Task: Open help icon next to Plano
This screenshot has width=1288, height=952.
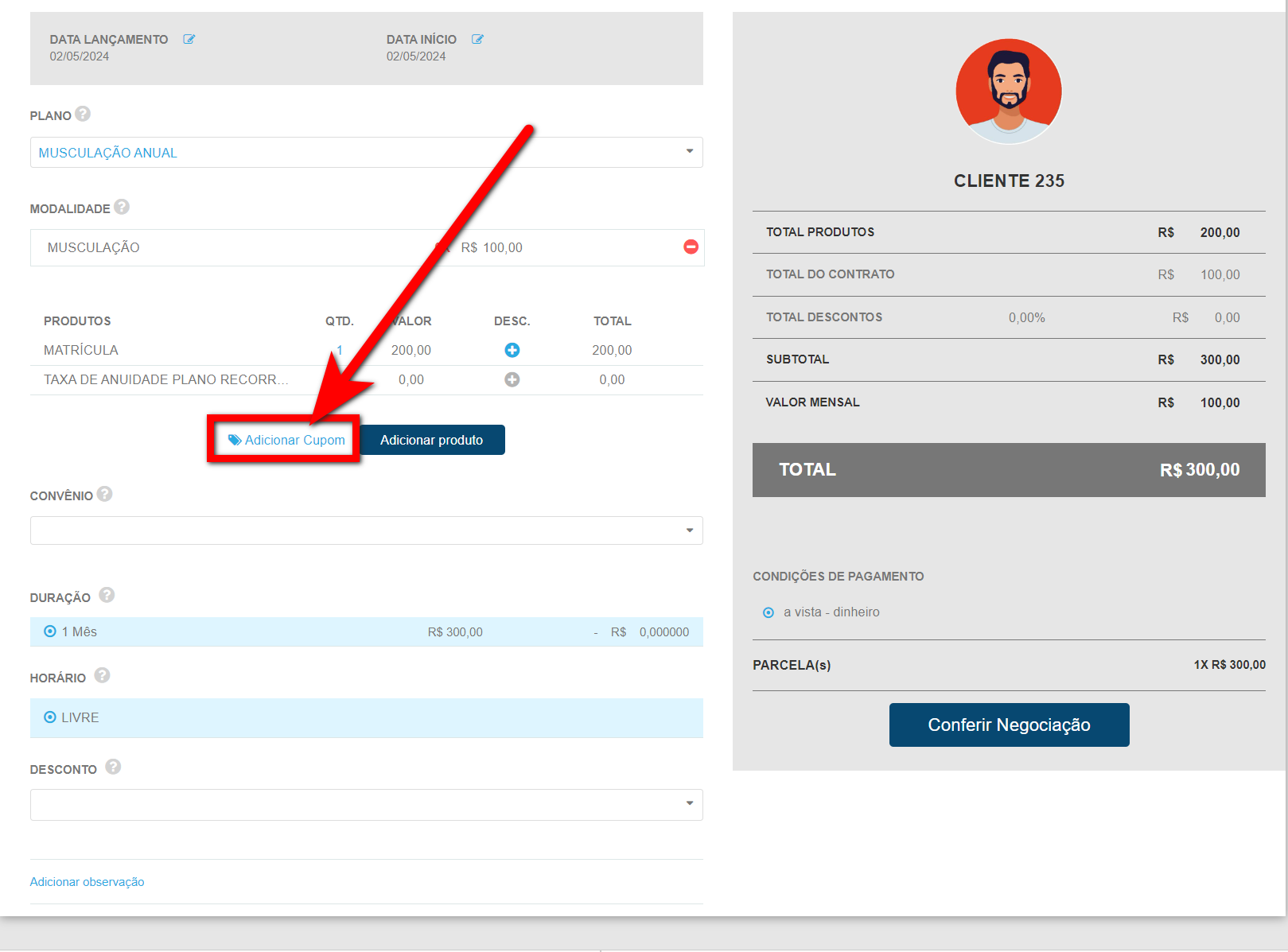Action: click(x=83, y=114)
